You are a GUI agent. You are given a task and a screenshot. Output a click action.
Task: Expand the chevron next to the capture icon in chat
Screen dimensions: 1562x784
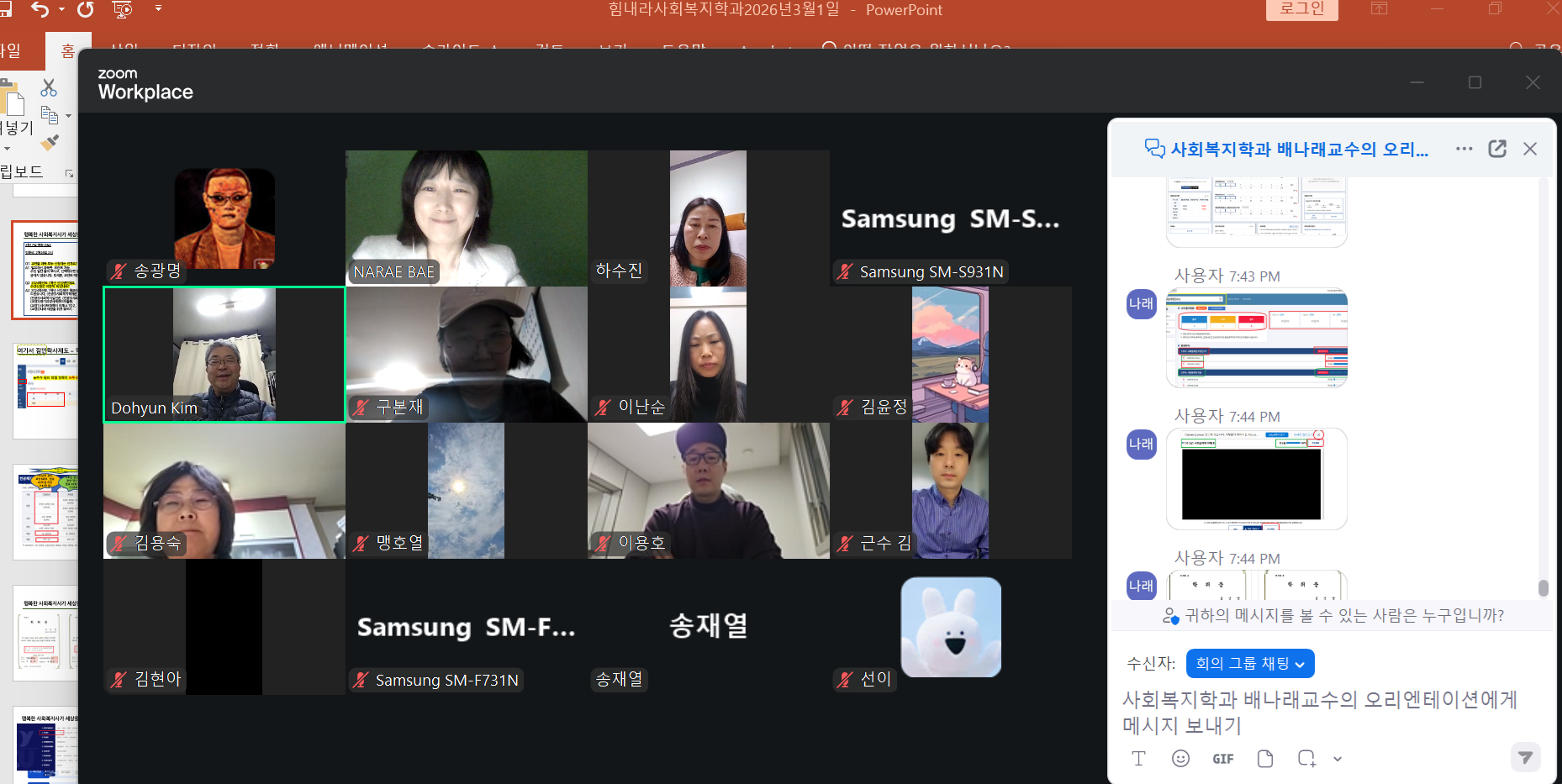1336,759
